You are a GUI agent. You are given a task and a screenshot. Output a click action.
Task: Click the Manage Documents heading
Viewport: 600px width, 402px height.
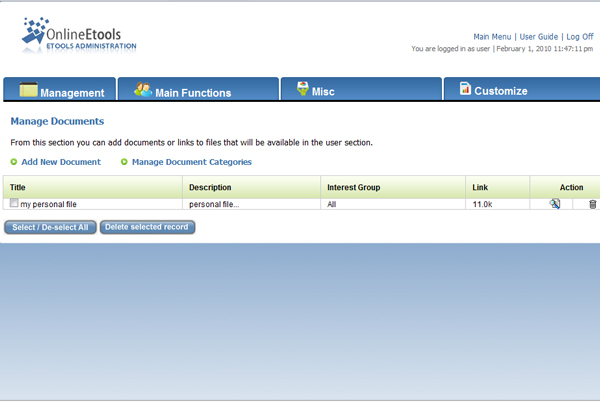(x=57, y=121)
